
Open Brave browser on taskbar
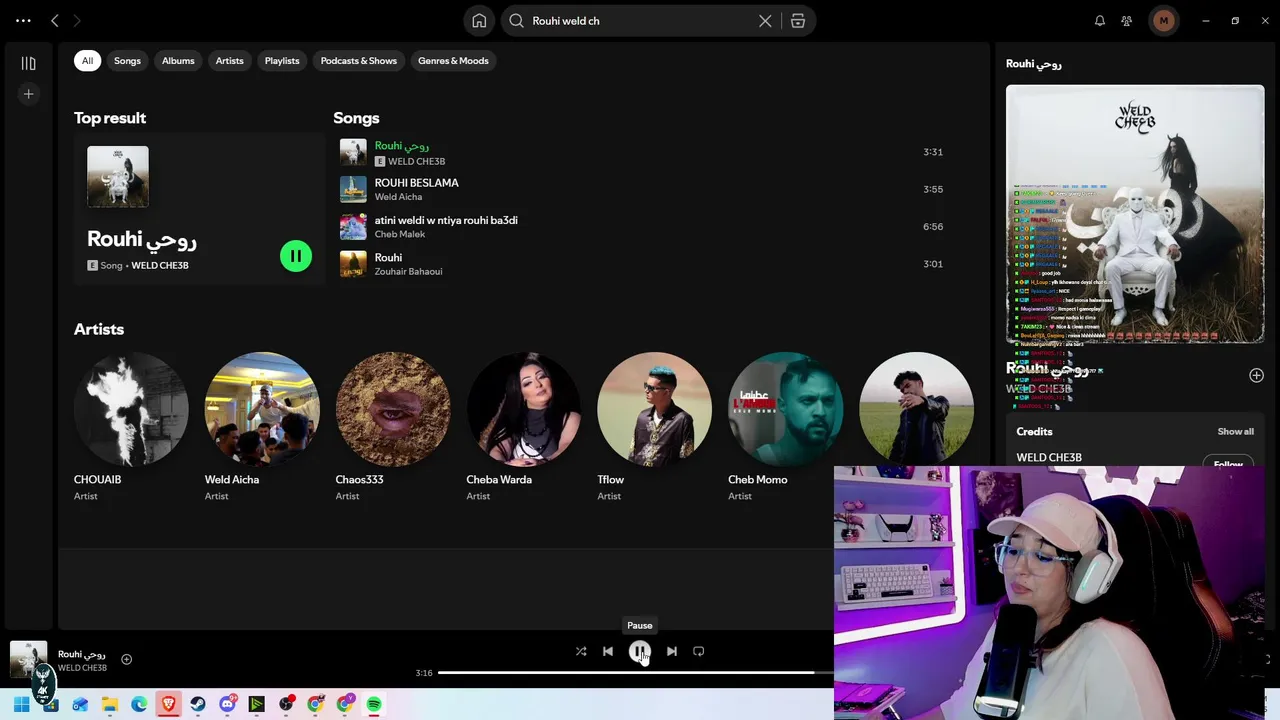click(x=168, y=704)
